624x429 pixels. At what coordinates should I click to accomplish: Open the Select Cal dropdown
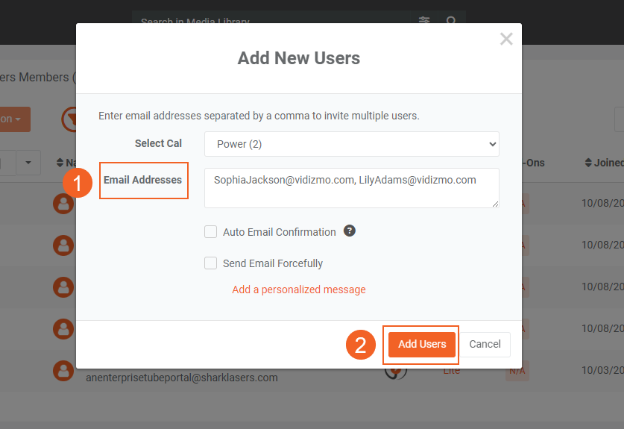(351, 144)
